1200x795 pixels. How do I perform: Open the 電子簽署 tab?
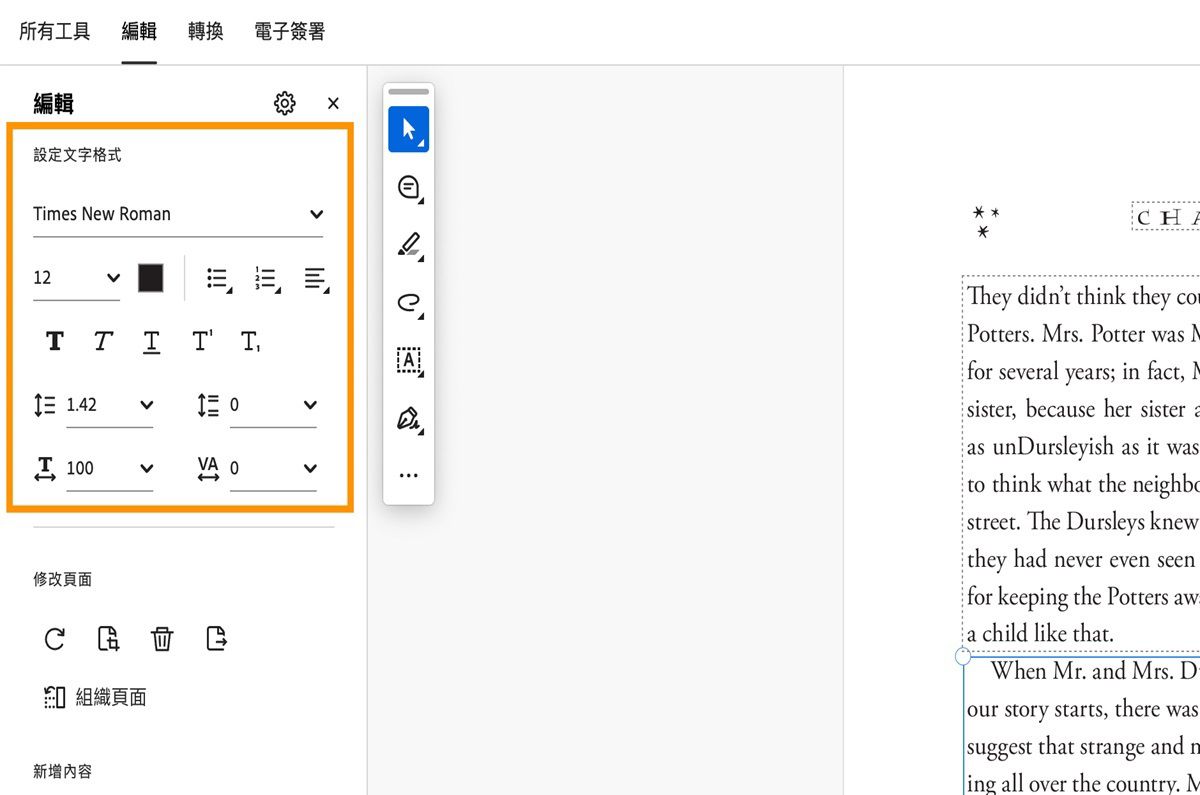tap(289, 32)
